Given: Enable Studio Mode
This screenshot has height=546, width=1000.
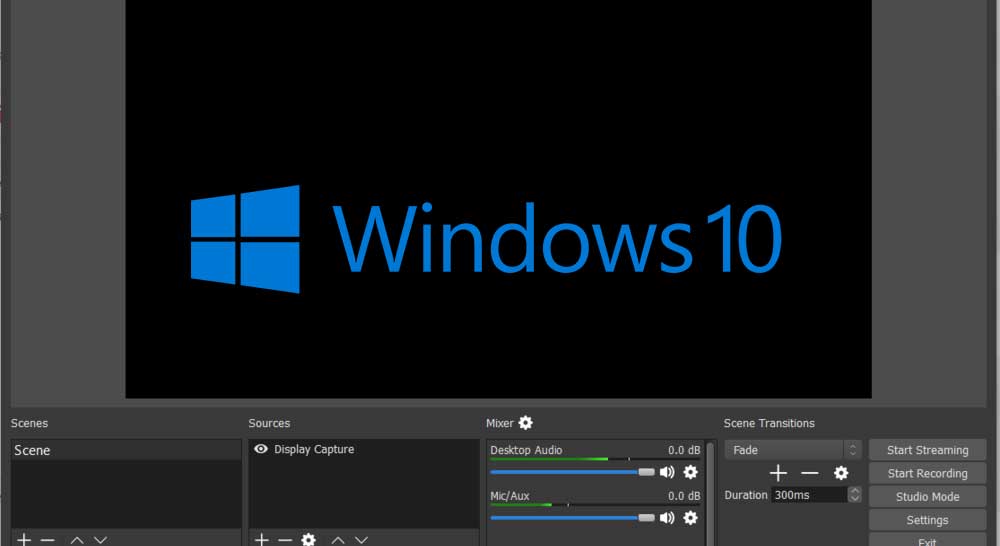Looking at the screenshot, I should (x=927, y=496).
